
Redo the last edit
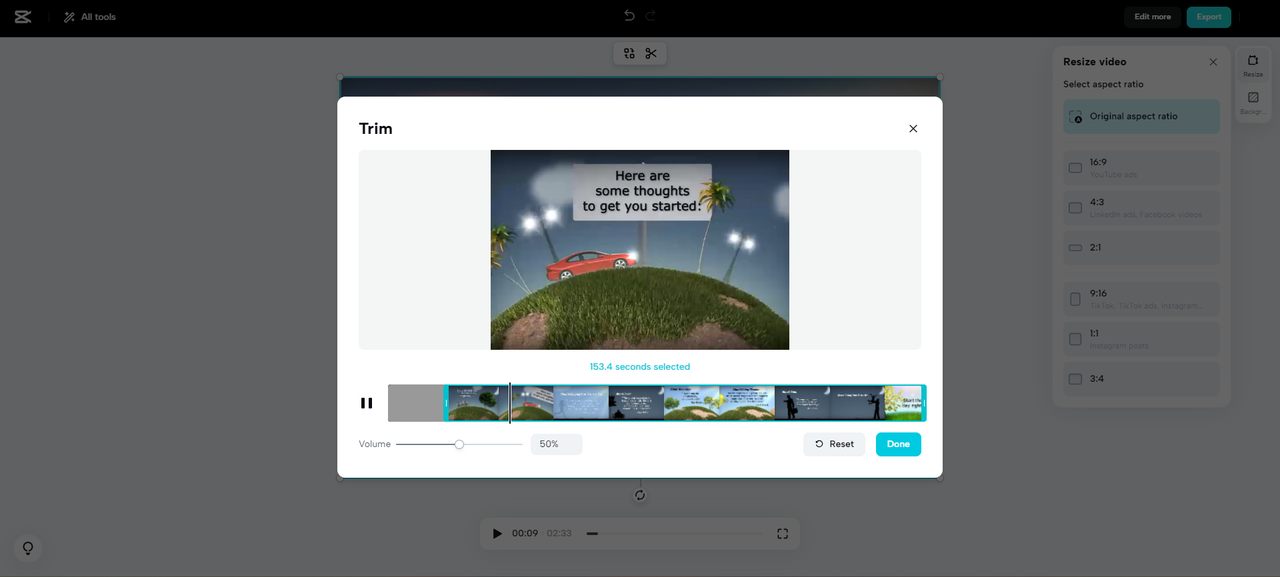point(650,15)
